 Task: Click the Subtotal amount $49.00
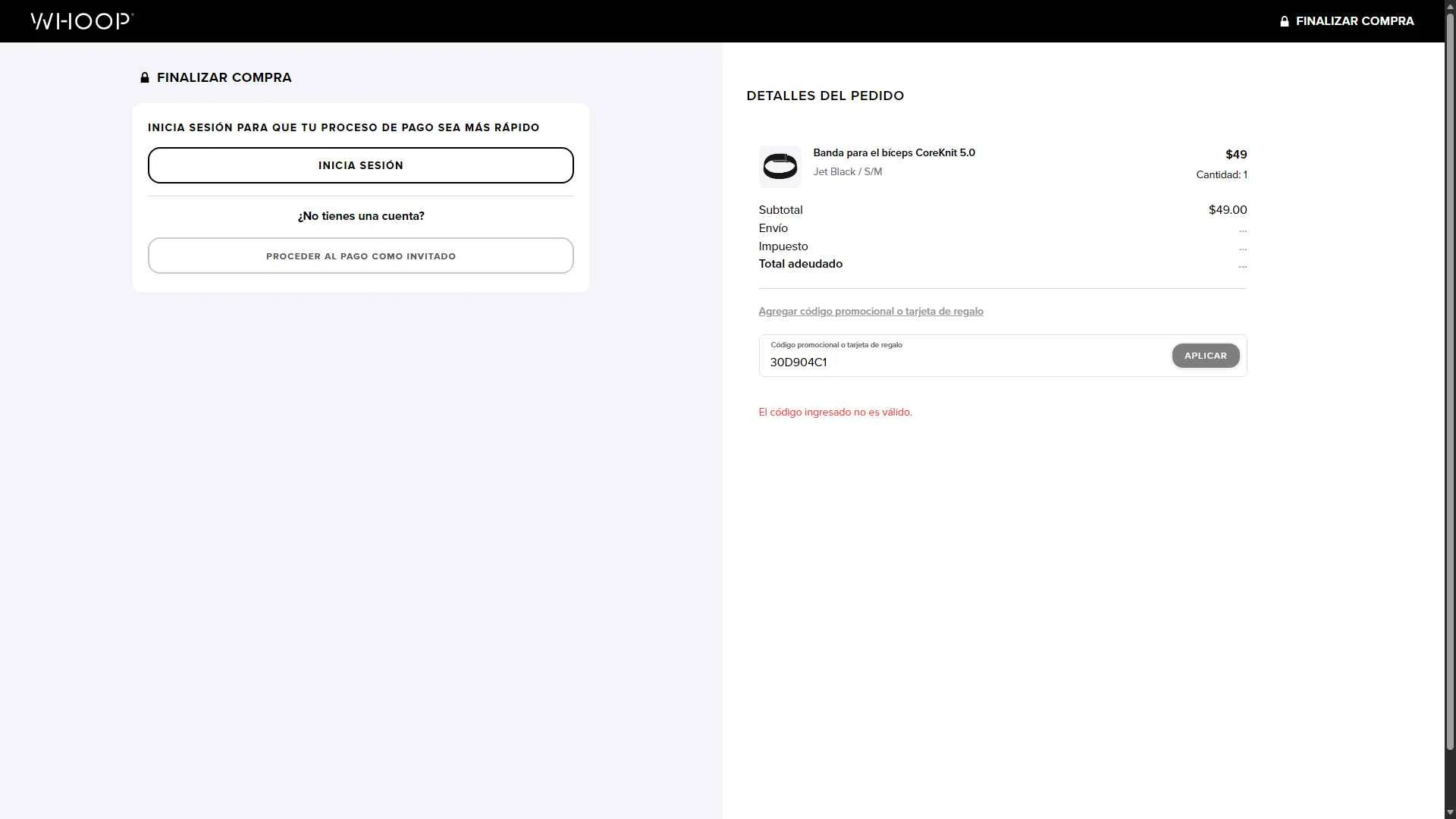[1228, 210]
